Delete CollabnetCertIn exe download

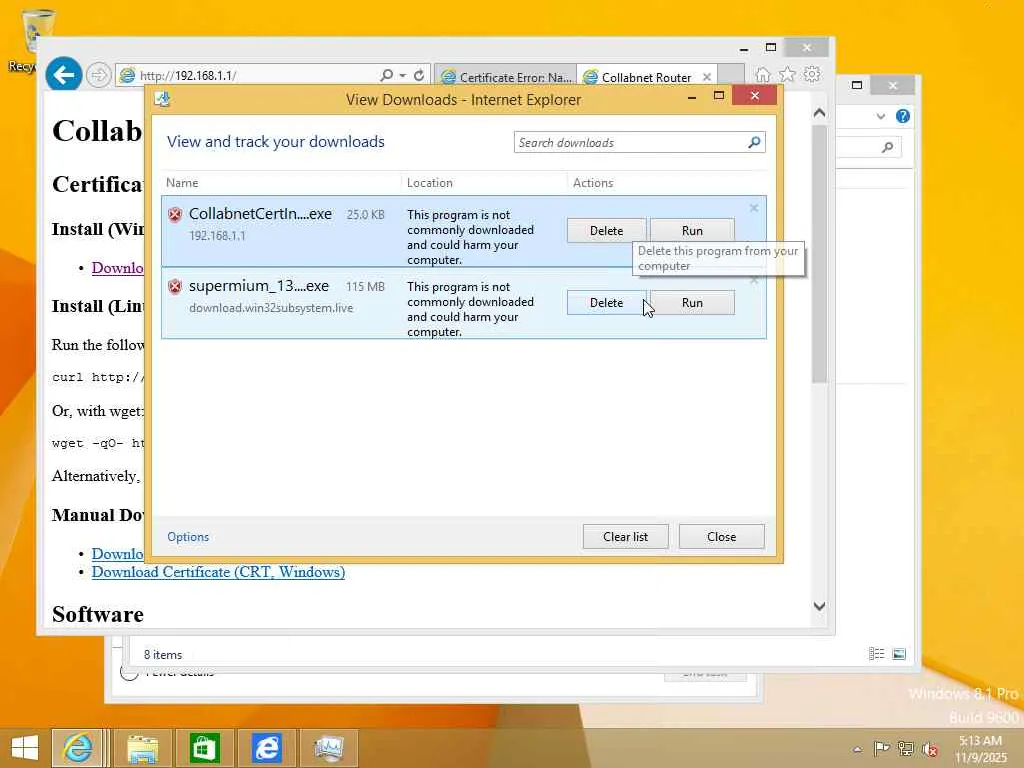tap(606, 231)
